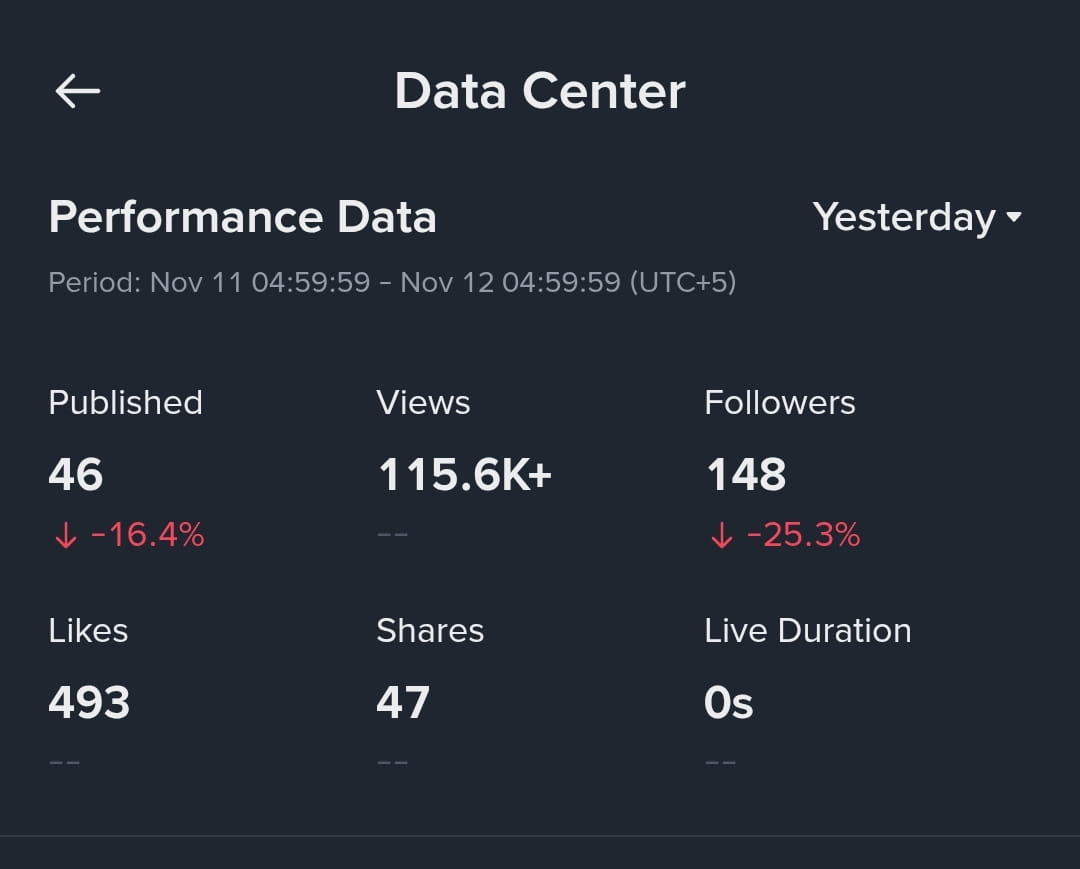Tap the Likes metric label
Viewport: 1080px width, 869px height.
pos(88,631)
